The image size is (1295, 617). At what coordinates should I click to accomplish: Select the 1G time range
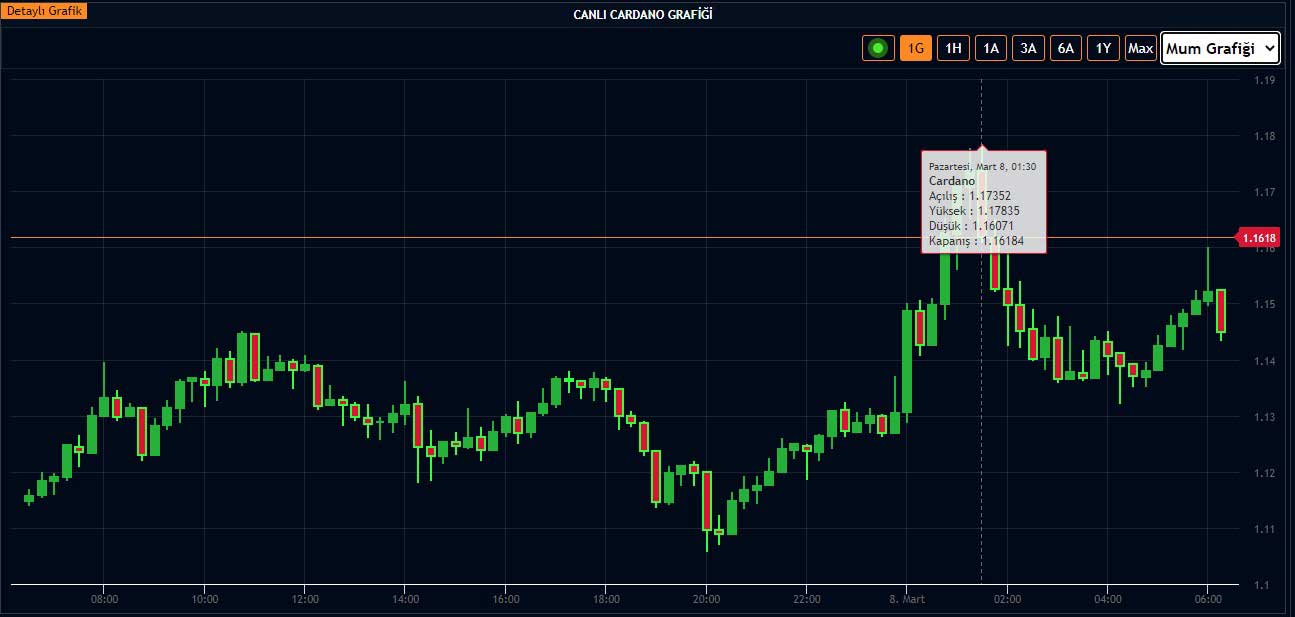tap(916, 48)
